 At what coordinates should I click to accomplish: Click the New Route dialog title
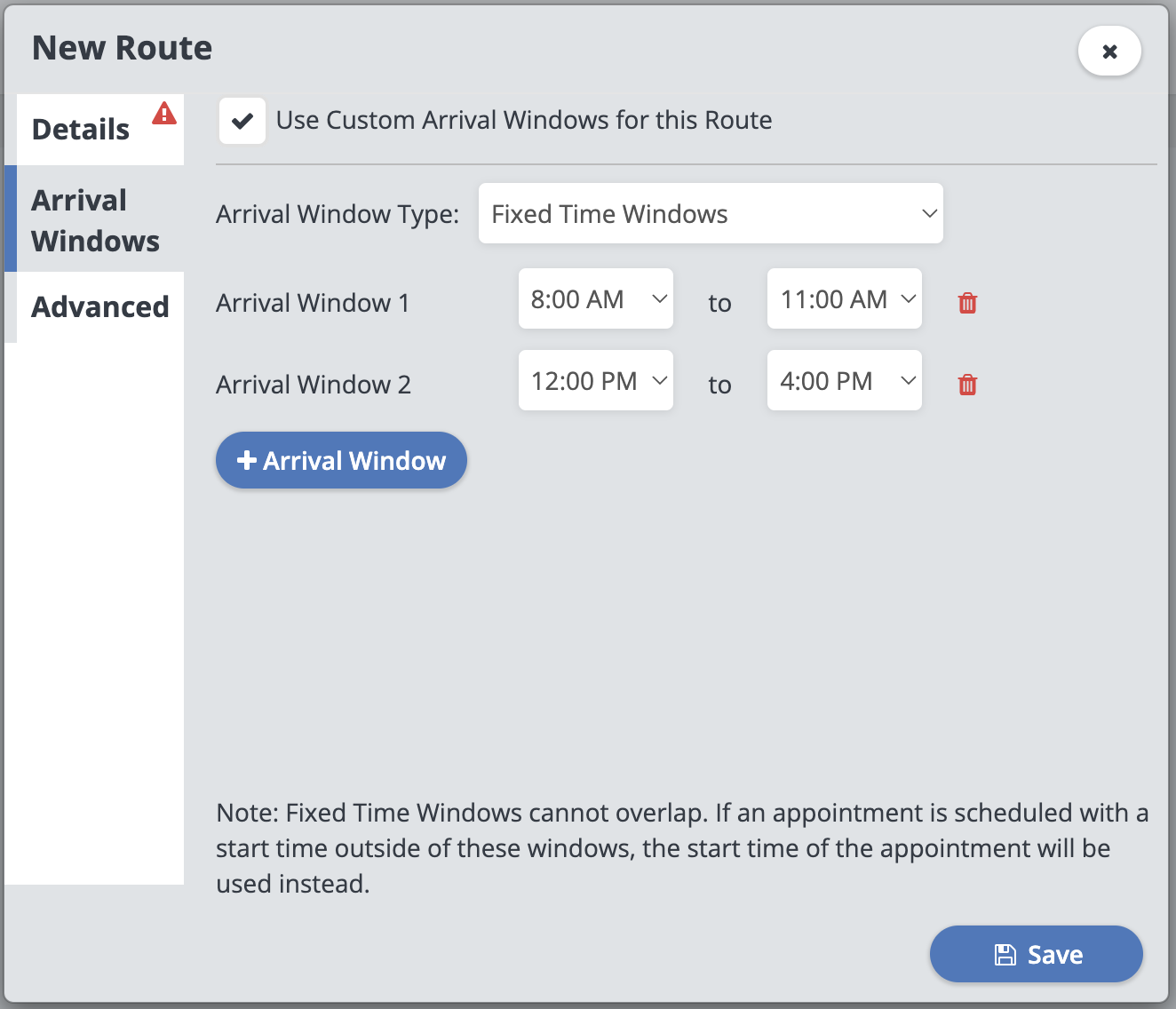(123, 48)
